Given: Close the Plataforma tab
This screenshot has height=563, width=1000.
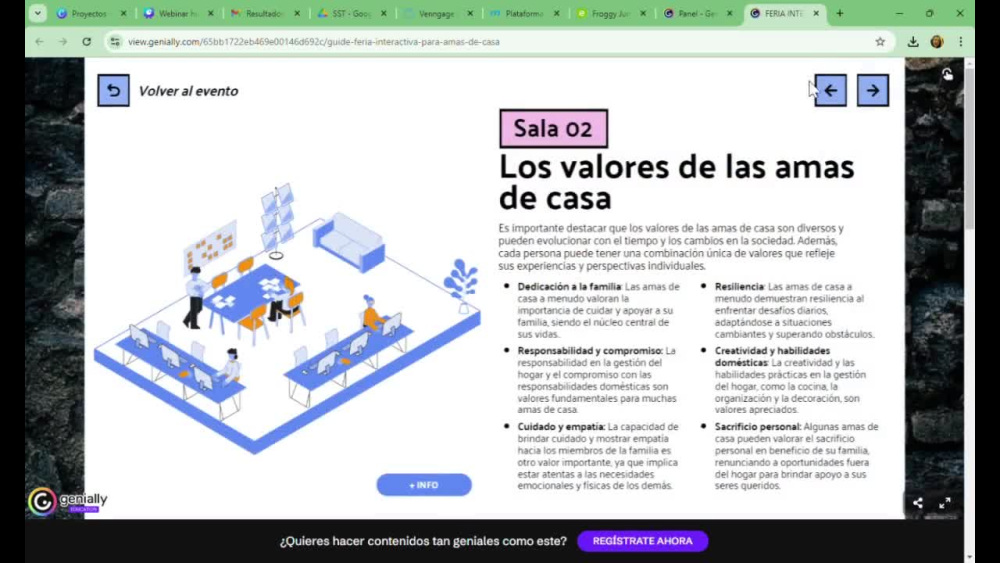Looking at the screenshot, I should (x=557, y=13).
